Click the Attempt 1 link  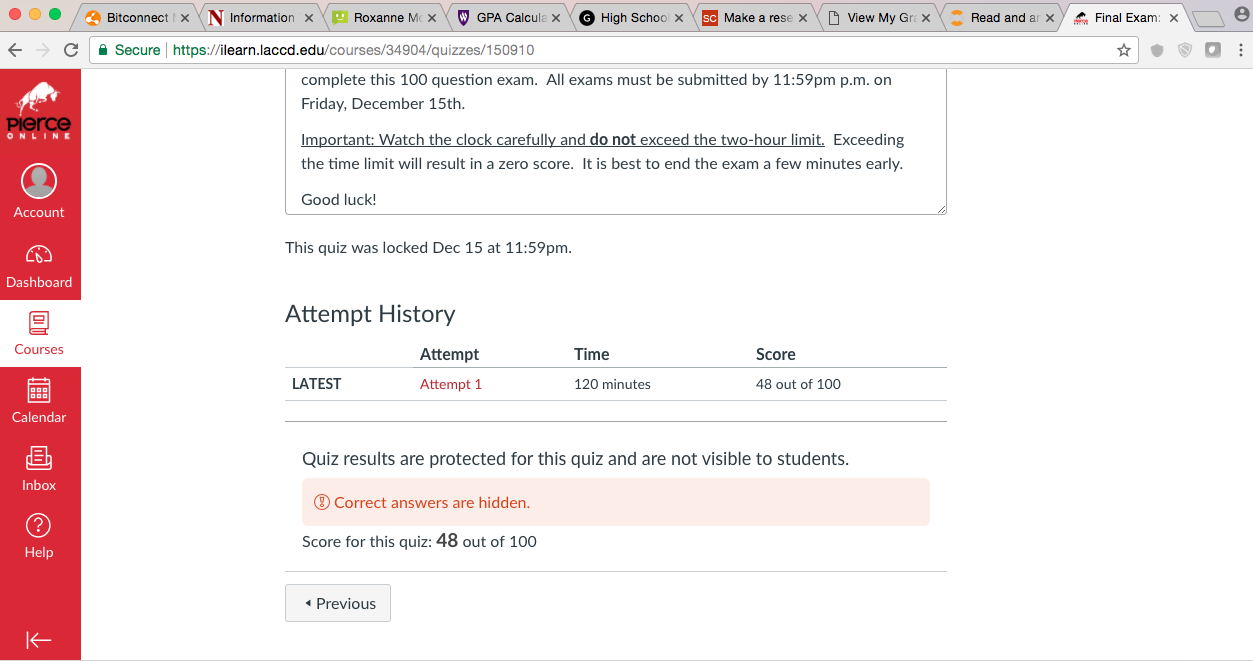451,384
